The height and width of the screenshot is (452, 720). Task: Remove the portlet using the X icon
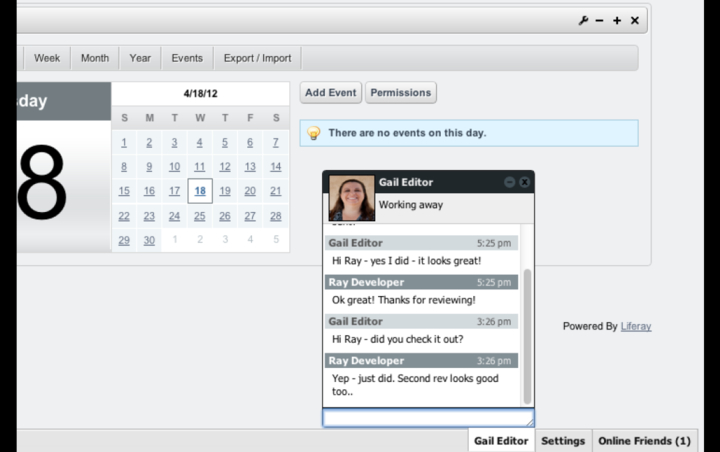634,20
